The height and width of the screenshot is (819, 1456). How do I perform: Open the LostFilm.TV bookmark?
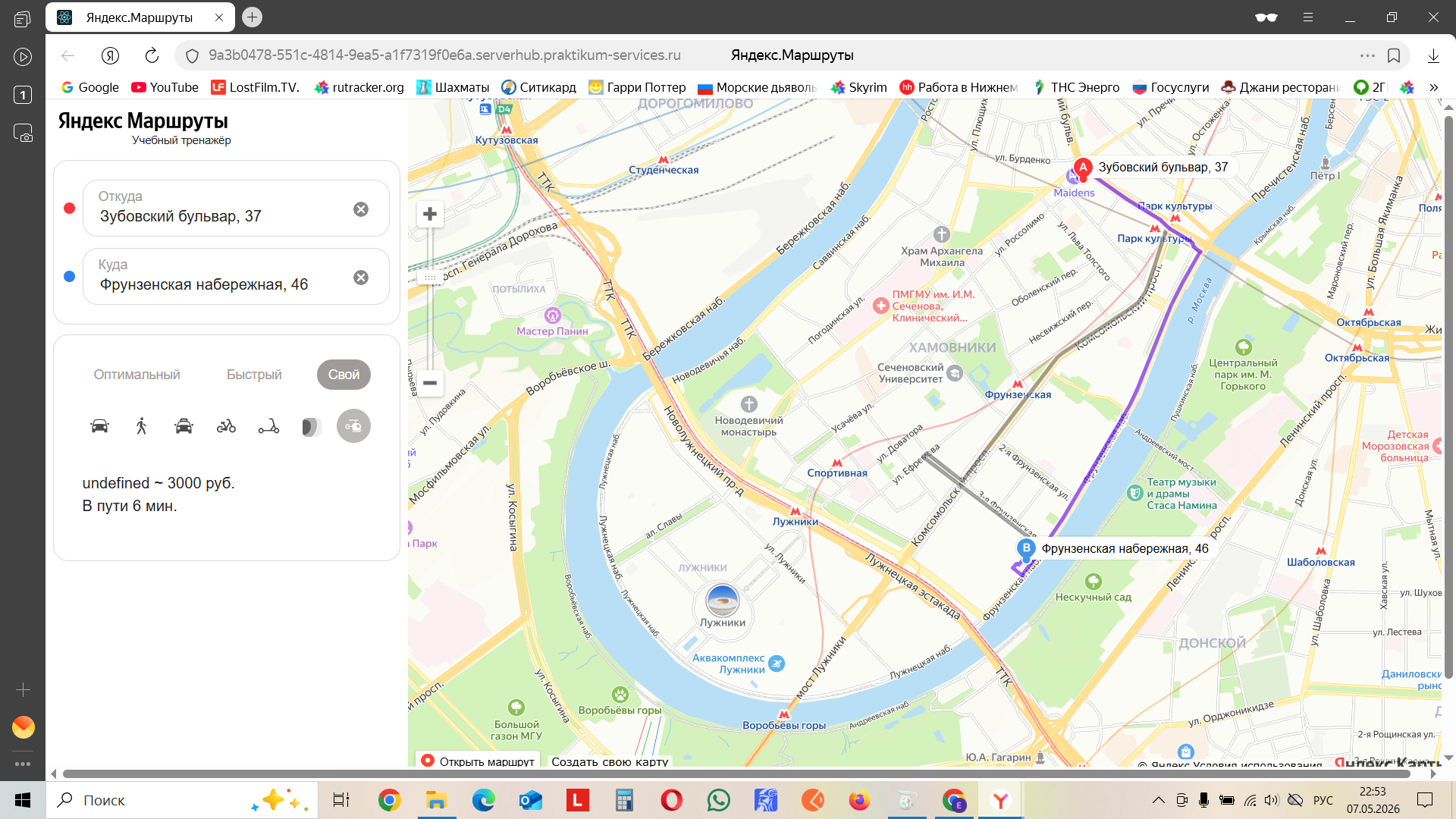pyautogui.click(x=255, y=87)
